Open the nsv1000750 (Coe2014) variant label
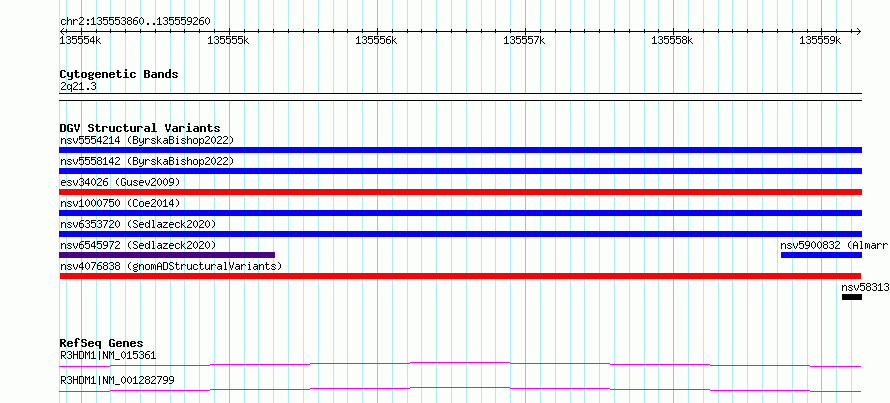The image size is (890, 403). (120, 203)
